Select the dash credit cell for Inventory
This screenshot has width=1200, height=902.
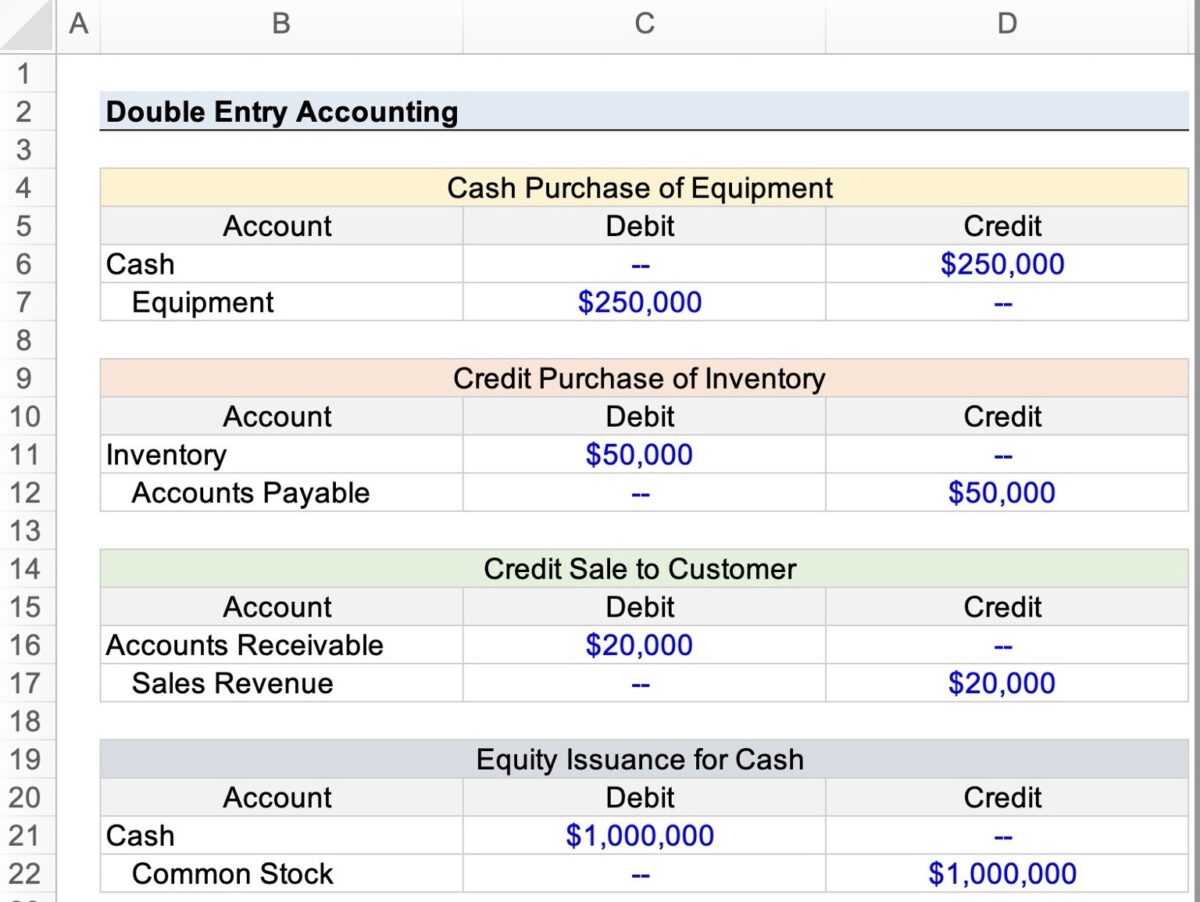pyautogui.click(x=1008, y=455)
